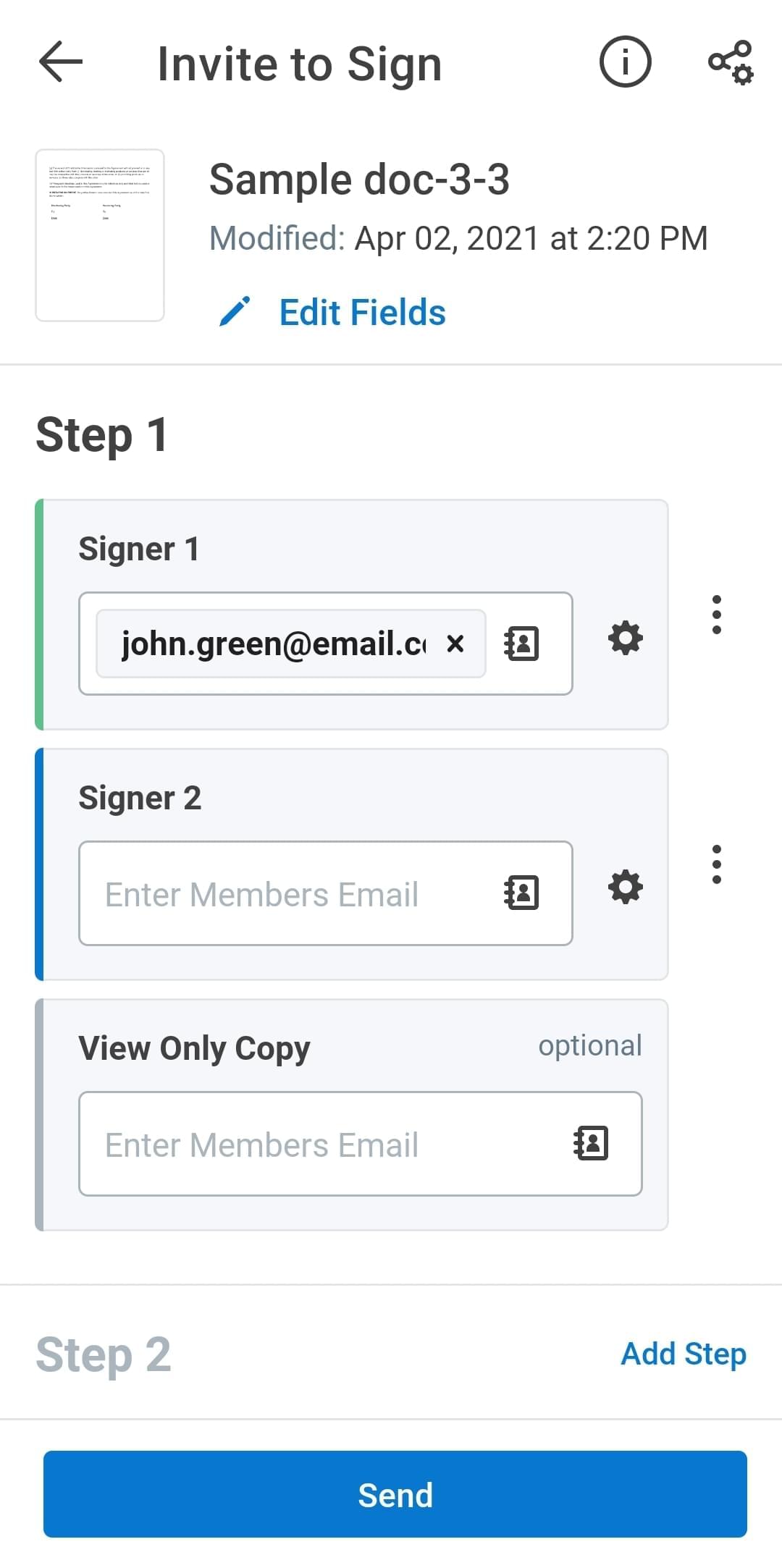Select the john.green@email chip
This screenshot has width=782, height=1568.
point(275,644)
